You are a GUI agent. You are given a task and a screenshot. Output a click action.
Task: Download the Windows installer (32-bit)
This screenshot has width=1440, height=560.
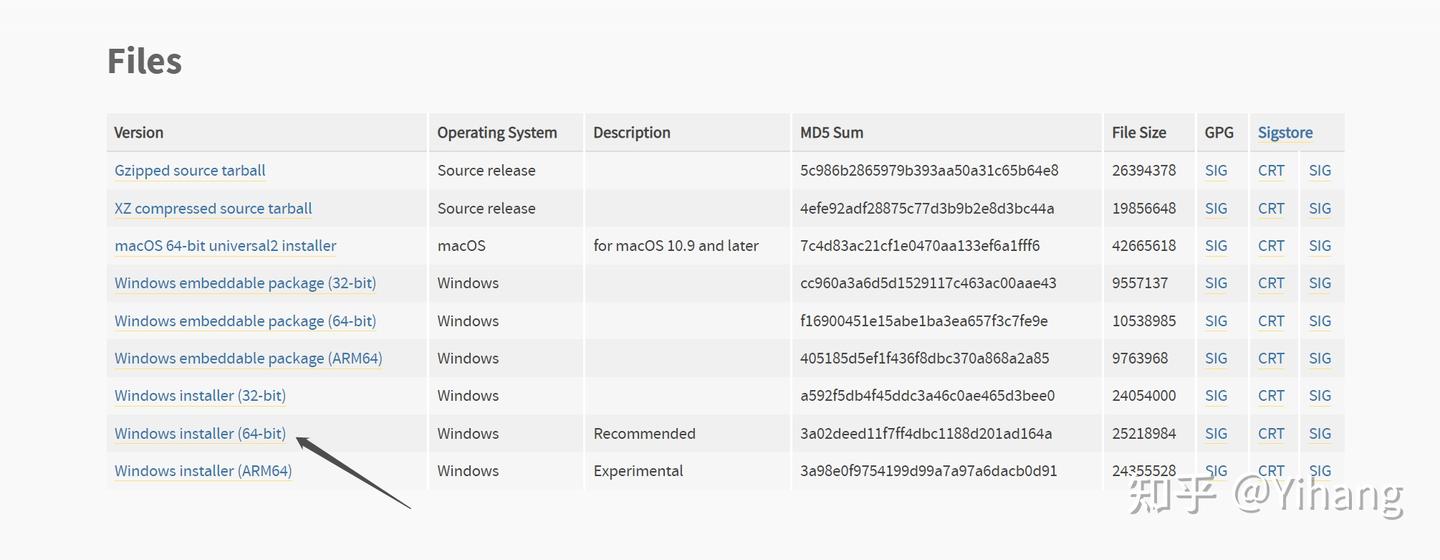[200, 396]
